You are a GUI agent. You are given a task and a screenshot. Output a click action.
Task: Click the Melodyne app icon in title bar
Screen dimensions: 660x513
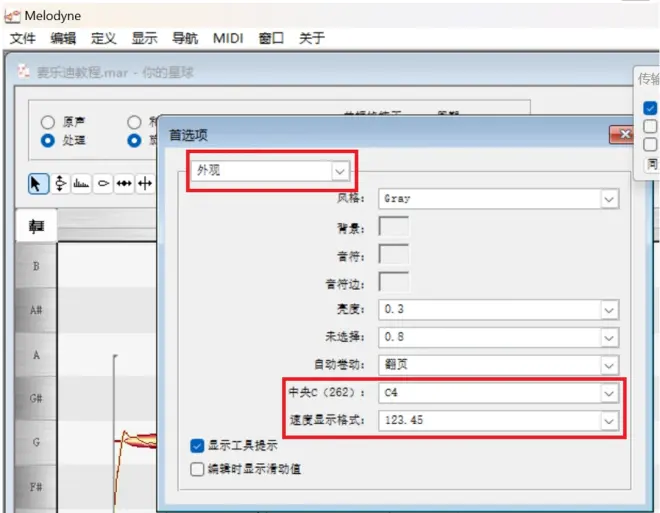coord(12,16)
